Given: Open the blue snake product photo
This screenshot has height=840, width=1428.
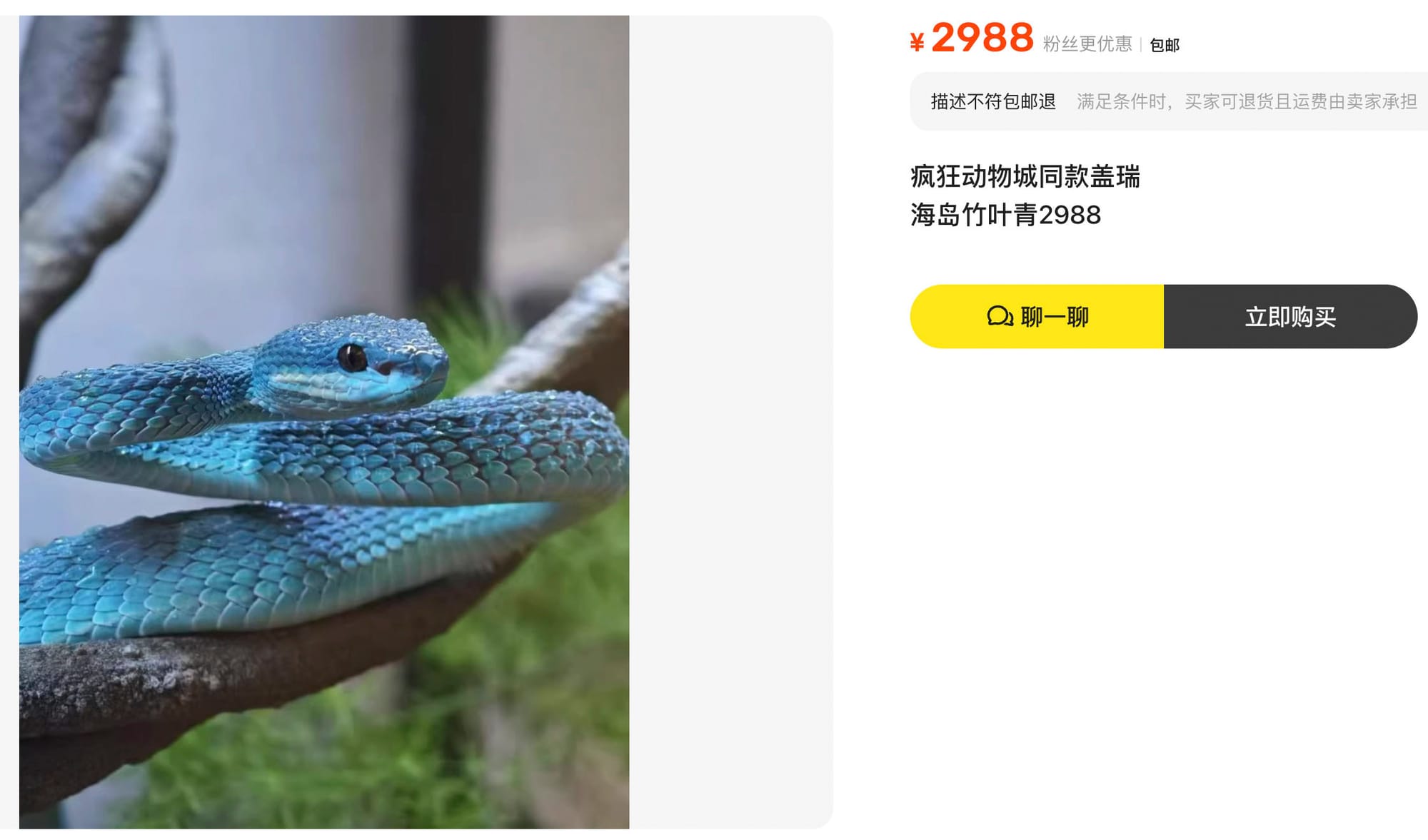Looking at the screenshot, I should coord(324,422).
